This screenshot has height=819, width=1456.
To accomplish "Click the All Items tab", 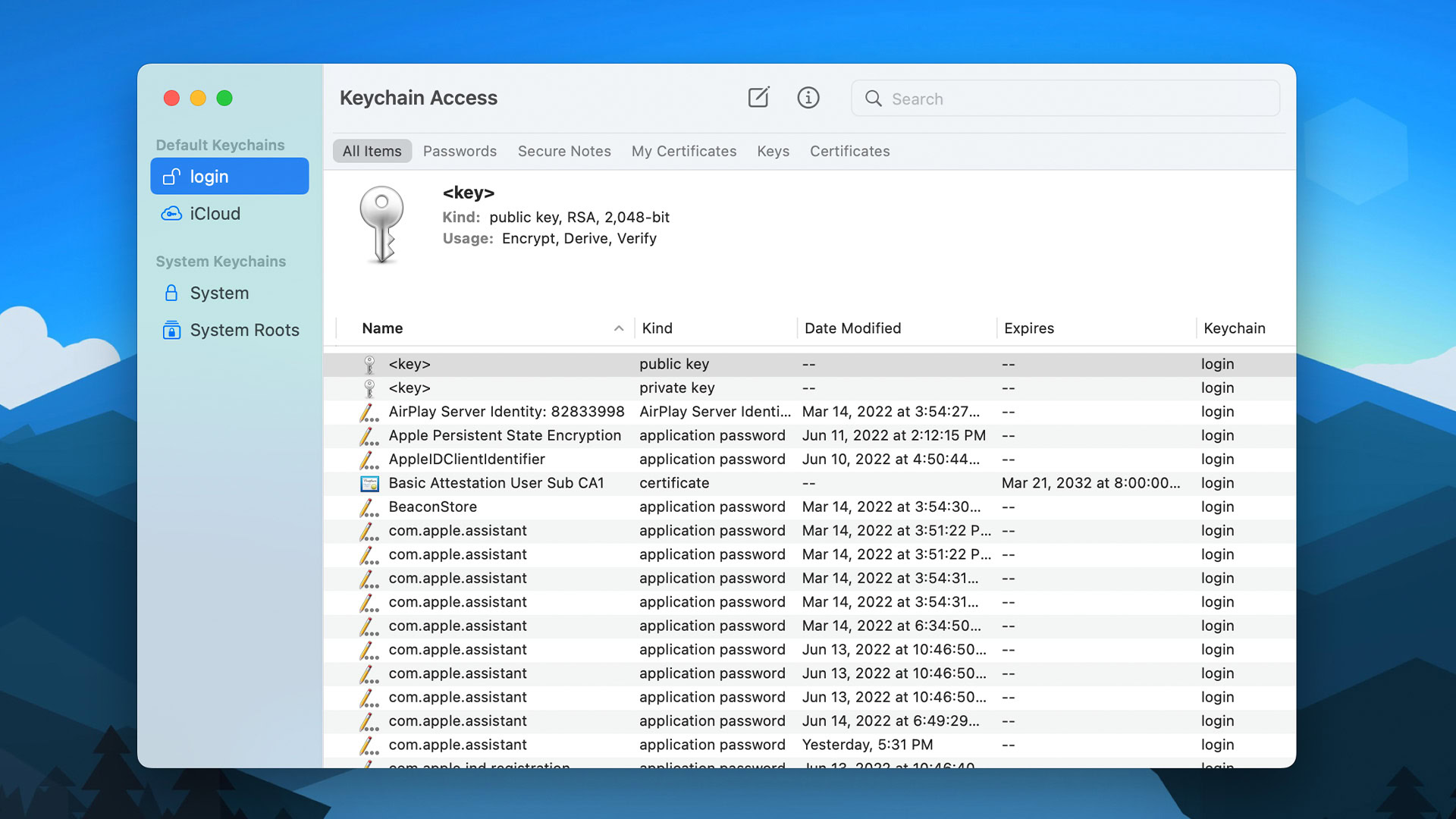I will coord(373,151).
